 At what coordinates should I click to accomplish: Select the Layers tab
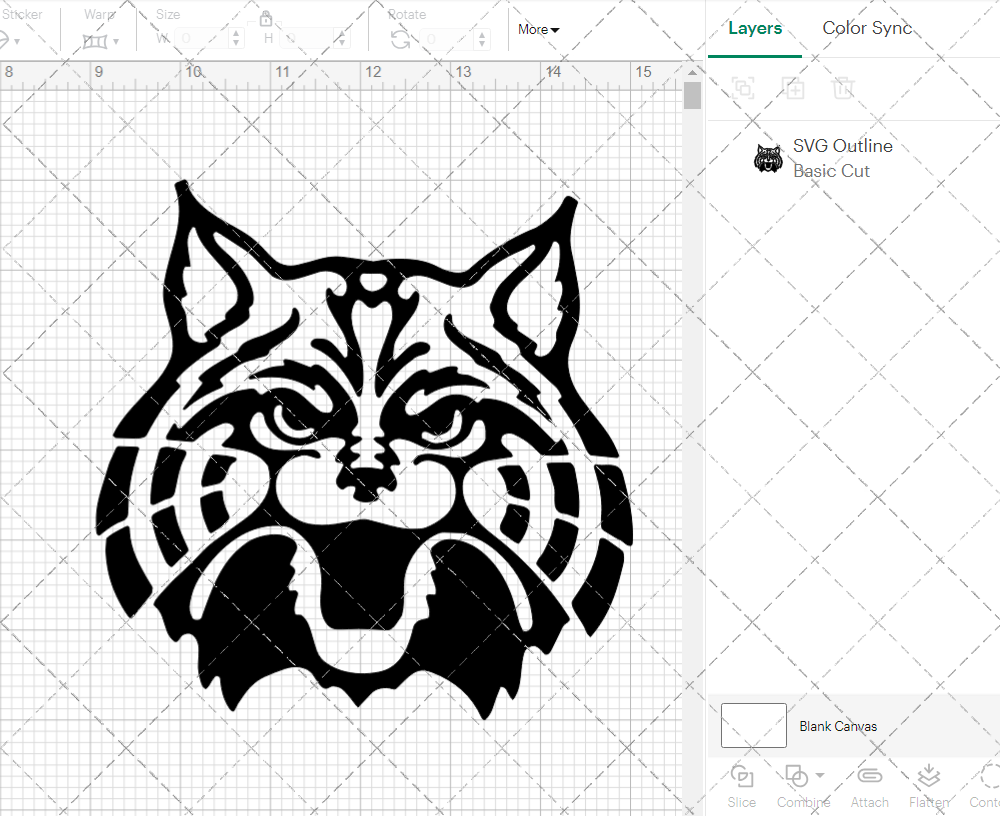[x=755, y=28]
